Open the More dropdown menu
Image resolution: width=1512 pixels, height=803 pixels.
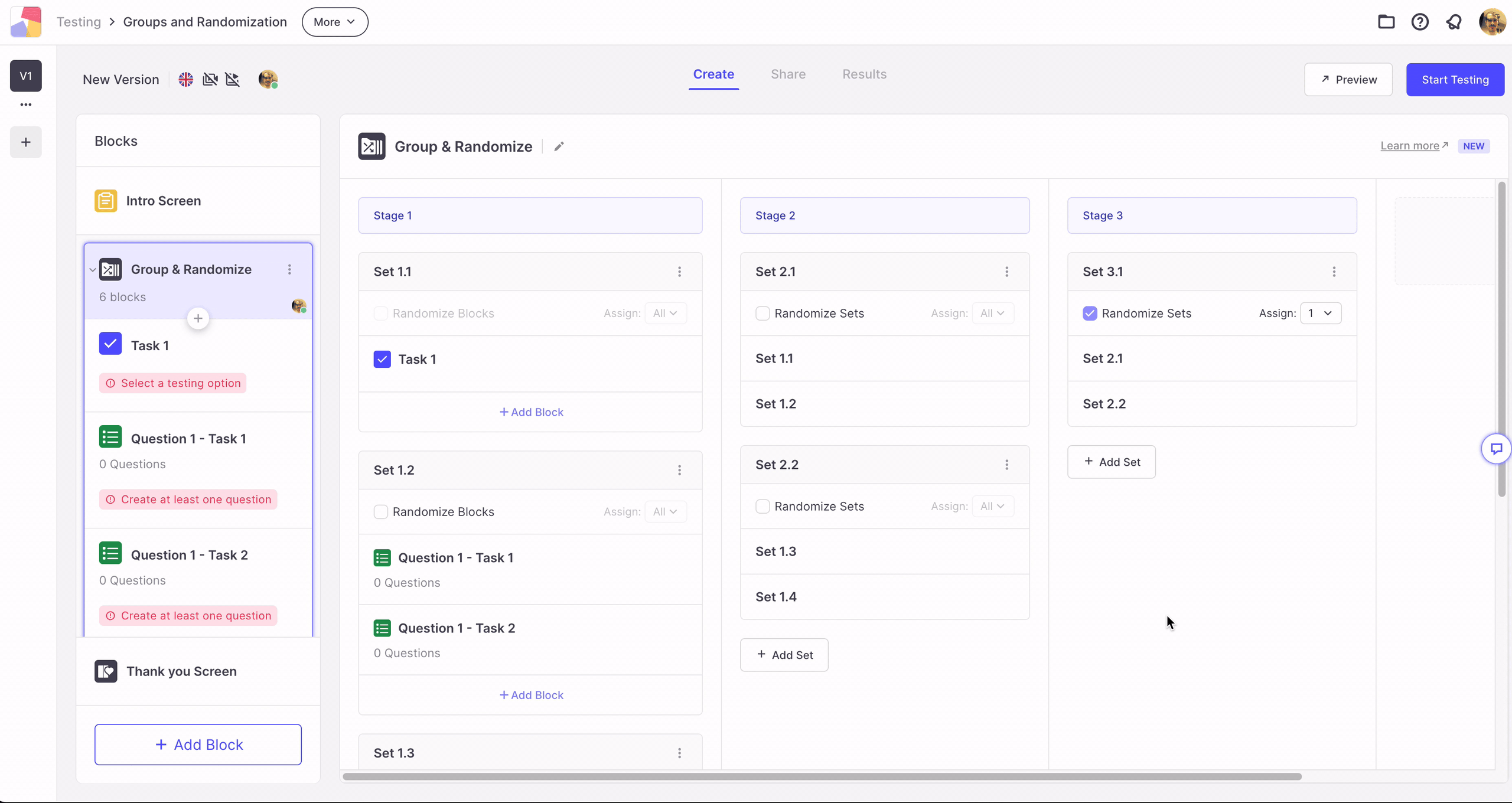(335, 22)
